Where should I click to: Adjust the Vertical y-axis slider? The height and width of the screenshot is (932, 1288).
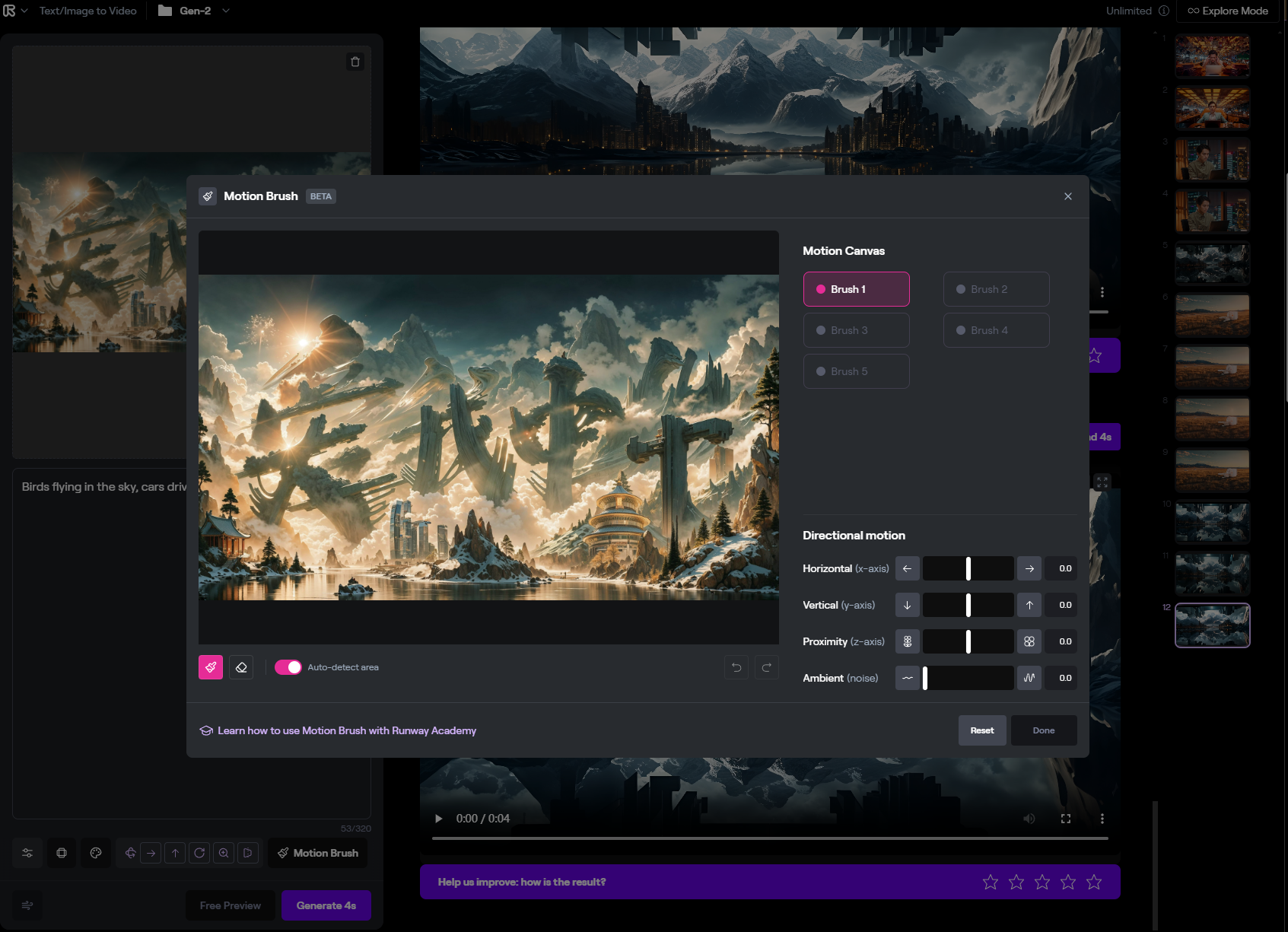tap(968, 605)
